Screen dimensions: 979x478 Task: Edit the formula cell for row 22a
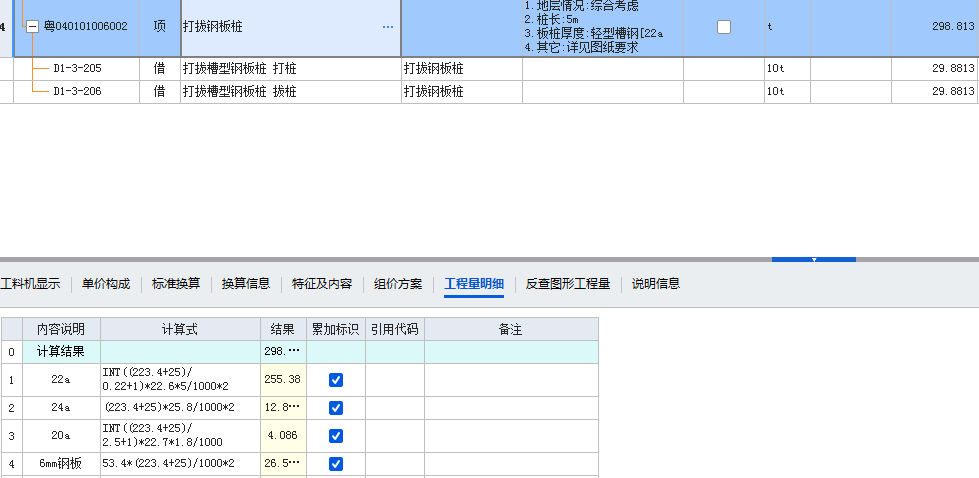[x=180, y=380]
